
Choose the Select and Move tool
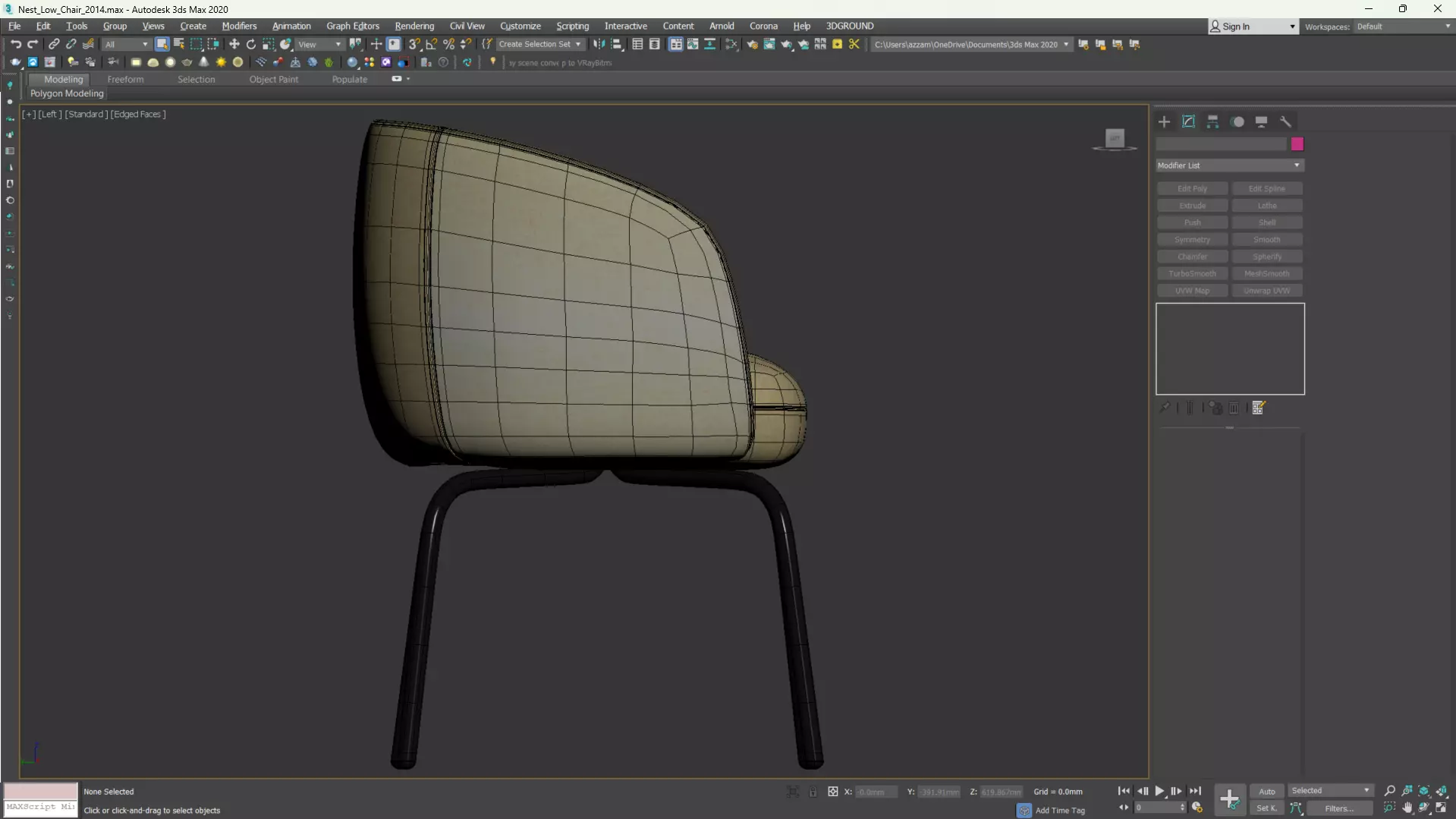coord(234,44)
